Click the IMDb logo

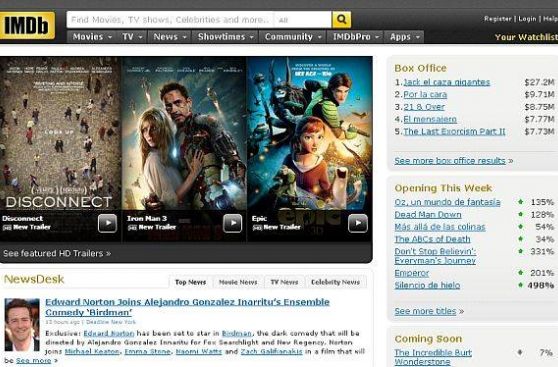tap(27, 25)
